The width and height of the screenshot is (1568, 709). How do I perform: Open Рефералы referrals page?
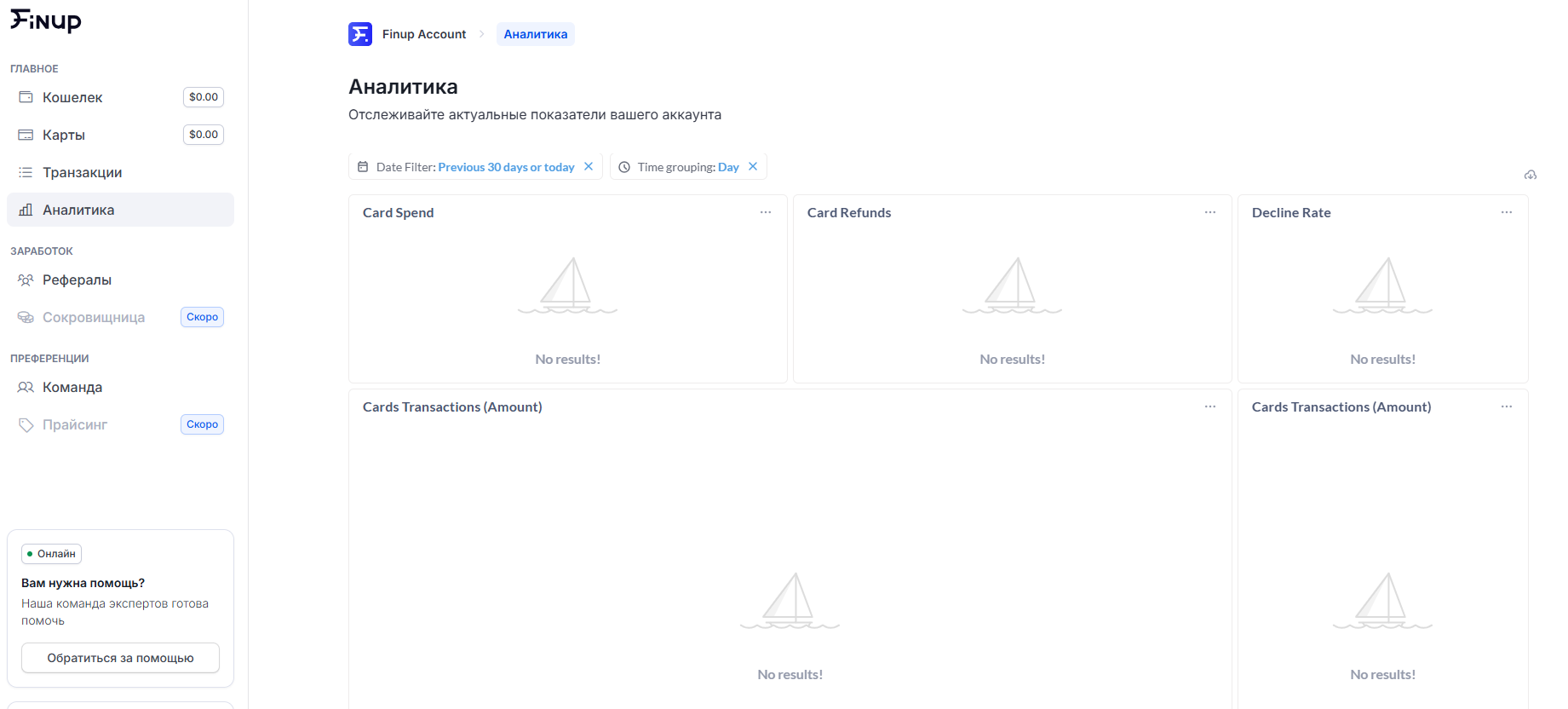77,280
